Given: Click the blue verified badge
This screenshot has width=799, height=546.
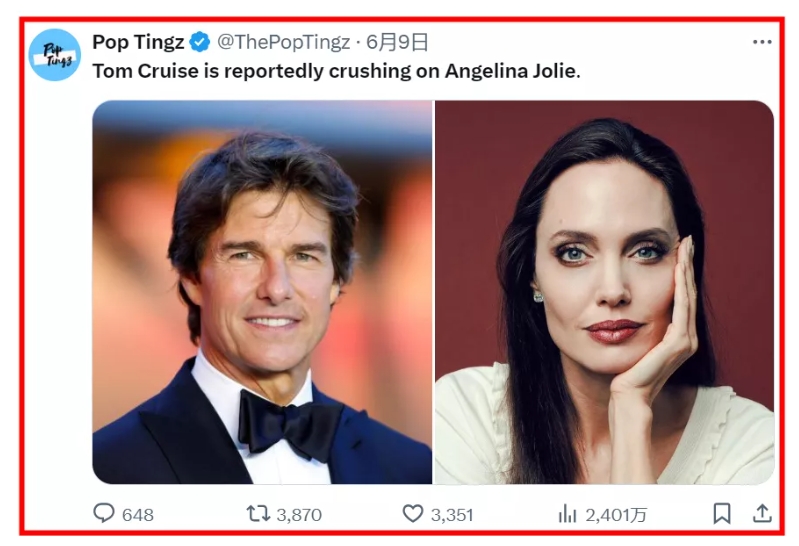Looking at the screenshot, I should [200, 42].
